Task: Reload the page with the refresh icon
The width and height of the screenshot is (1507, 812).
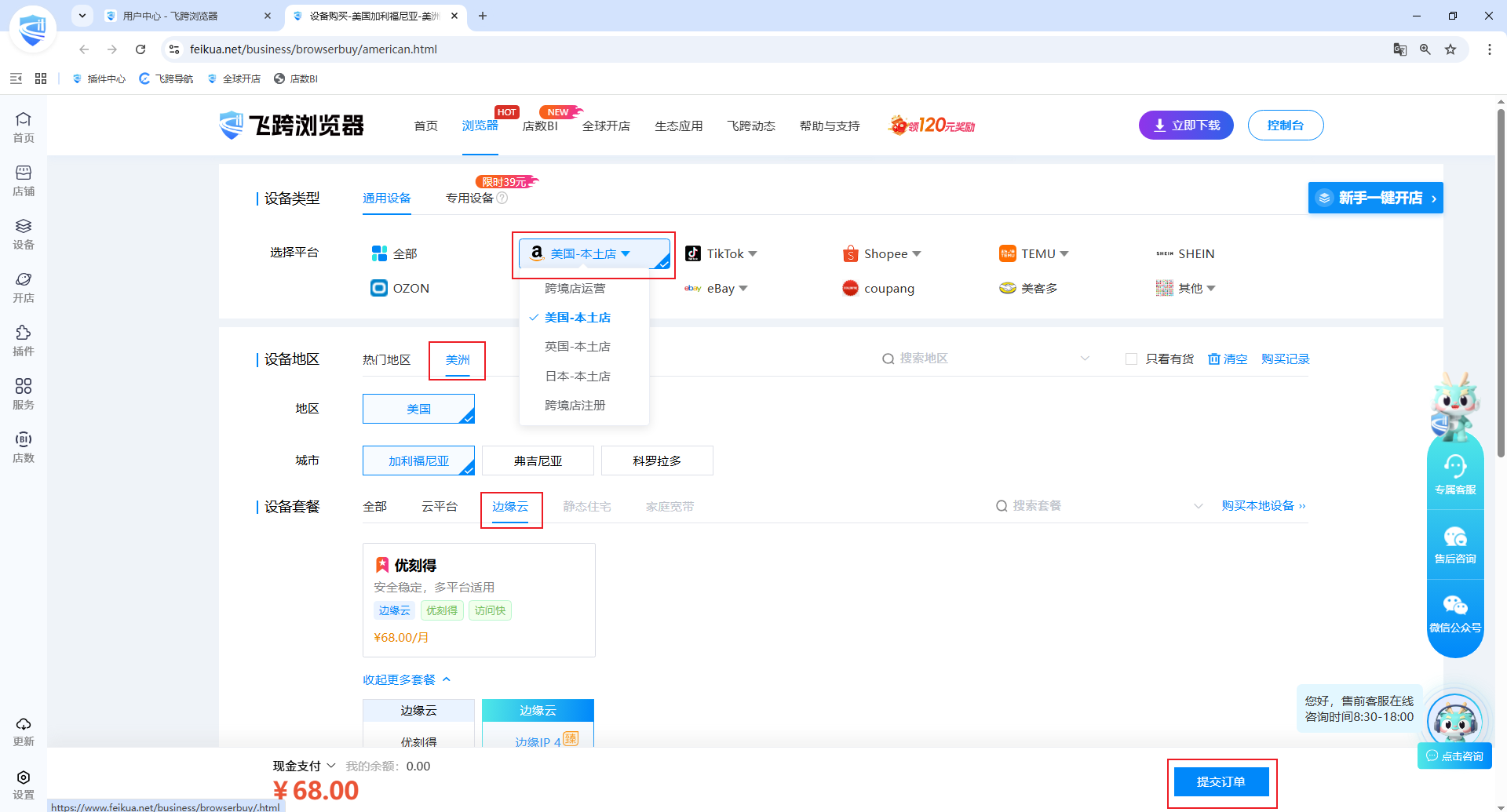Action: pos(140,49)
